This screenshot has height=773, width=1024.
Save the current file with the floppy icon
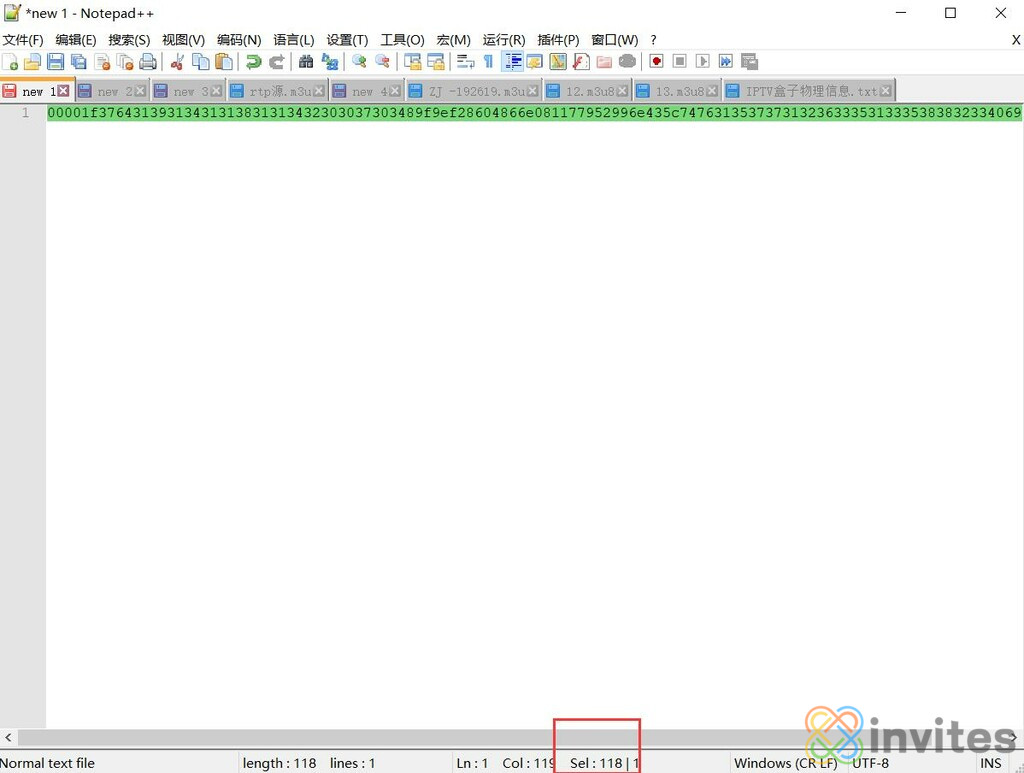click(x=56, y=61)
